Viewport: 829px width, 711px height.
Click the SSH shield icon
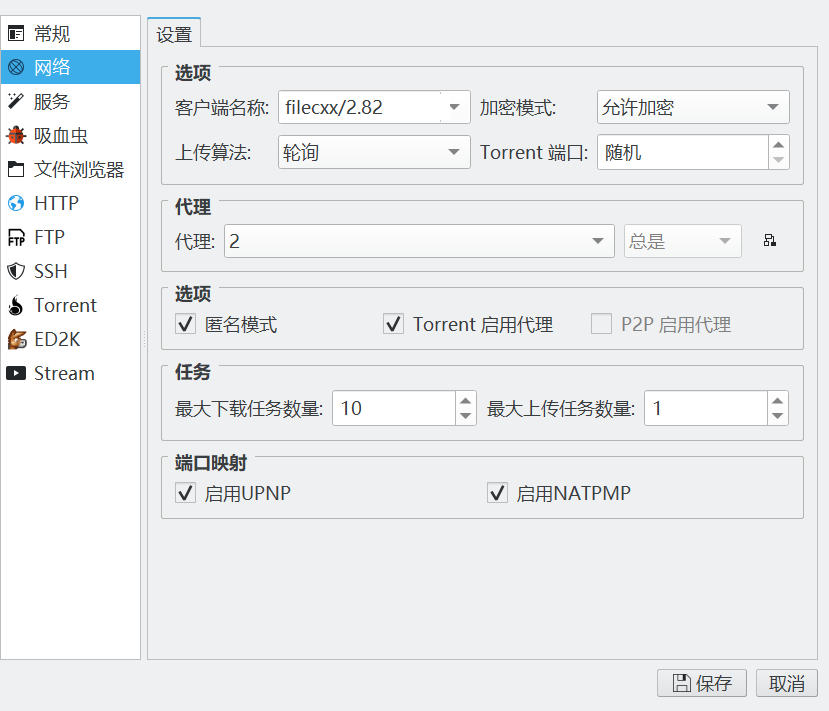(16, 271)
